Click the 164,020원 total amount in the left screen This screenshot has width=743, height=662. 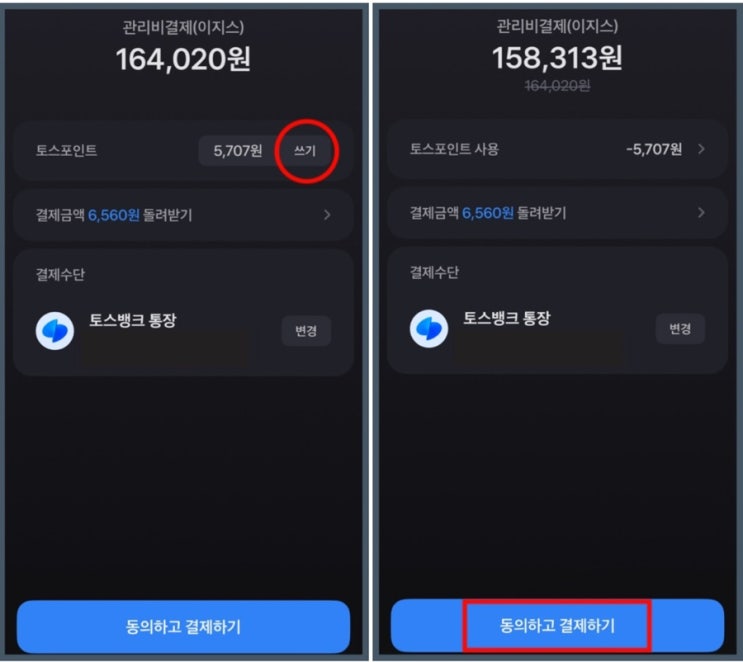[183, 59]
